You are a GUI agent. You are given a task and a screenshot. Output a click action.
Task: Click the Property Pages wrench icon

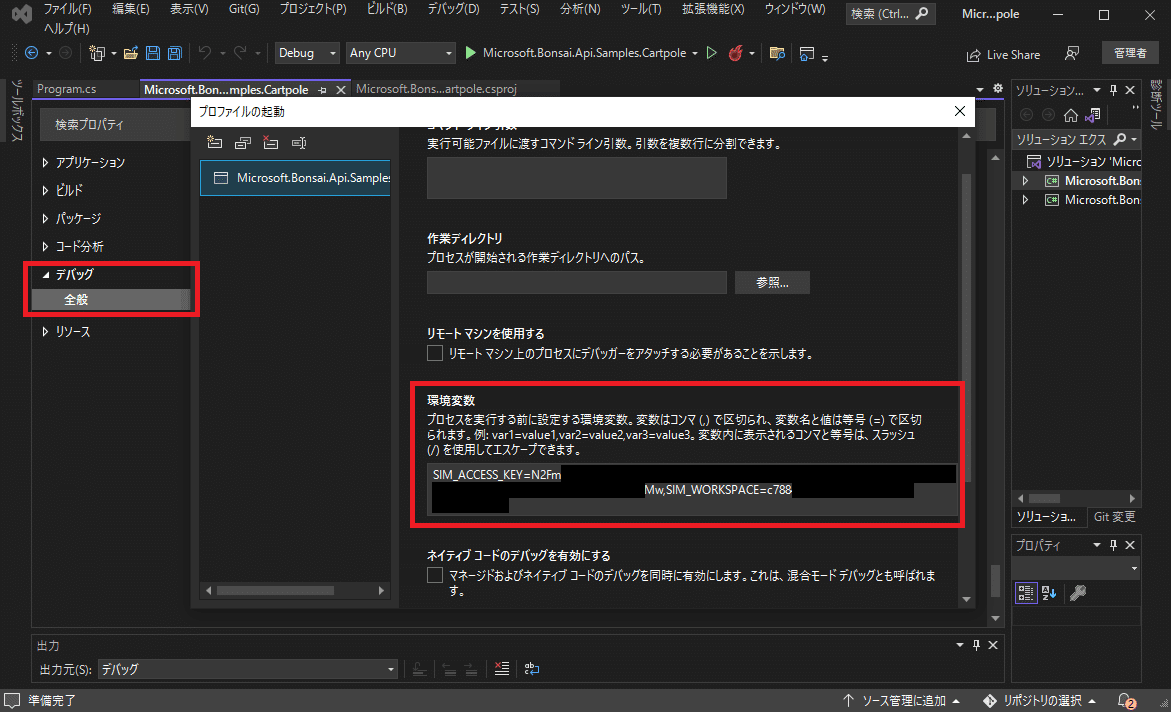[x=1078, y=593]
